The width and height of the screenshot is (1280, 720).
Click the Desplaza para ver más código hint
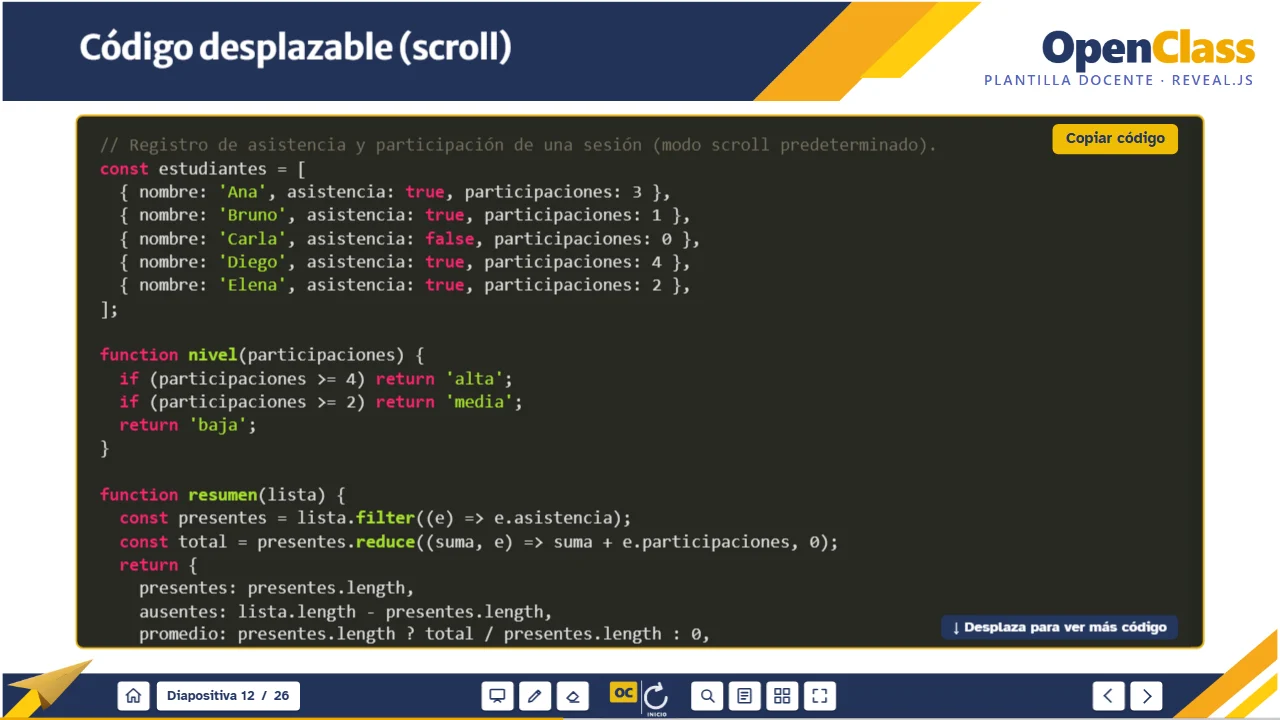(x=1059, y=627)
